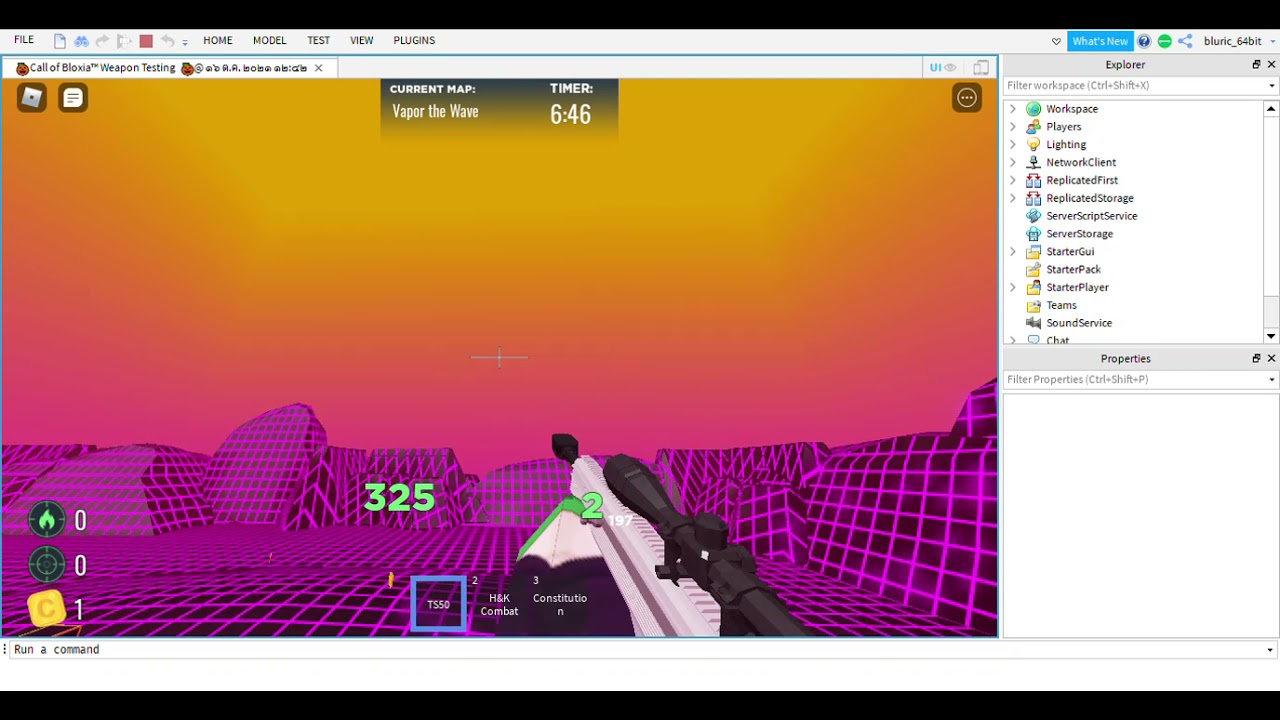This screenshot has height=720, width=1280.
Task: Switch to the MODEL ribbon tab
Action: [x=270, y=41]
